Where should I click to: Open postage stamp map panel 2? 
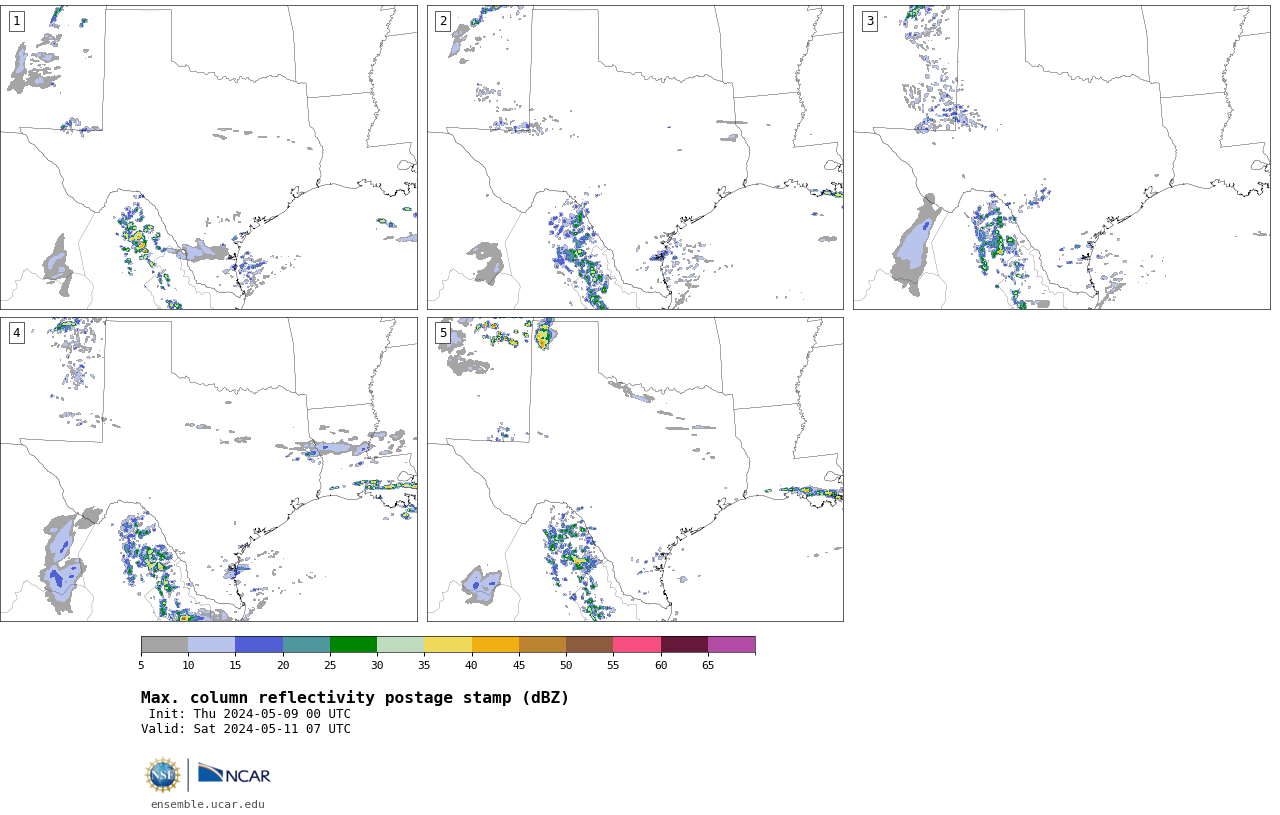click(635, 157)
